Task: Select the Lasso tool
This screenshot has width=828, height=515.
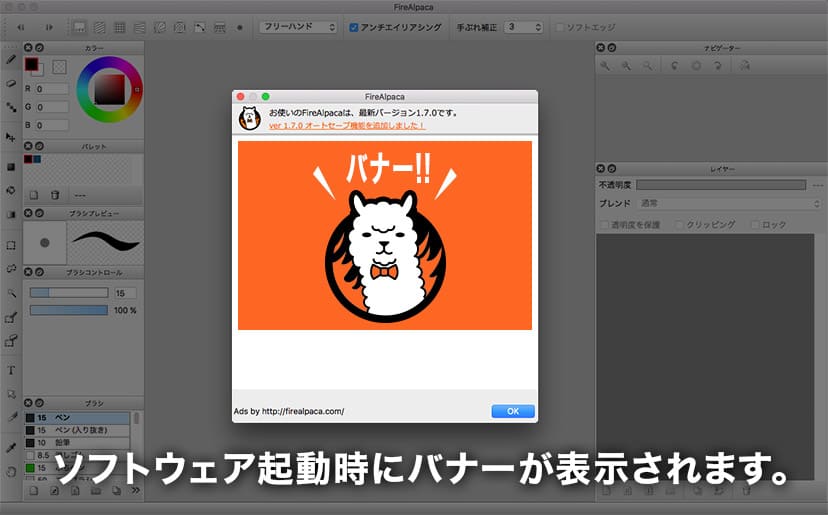Action: point(11,268)
